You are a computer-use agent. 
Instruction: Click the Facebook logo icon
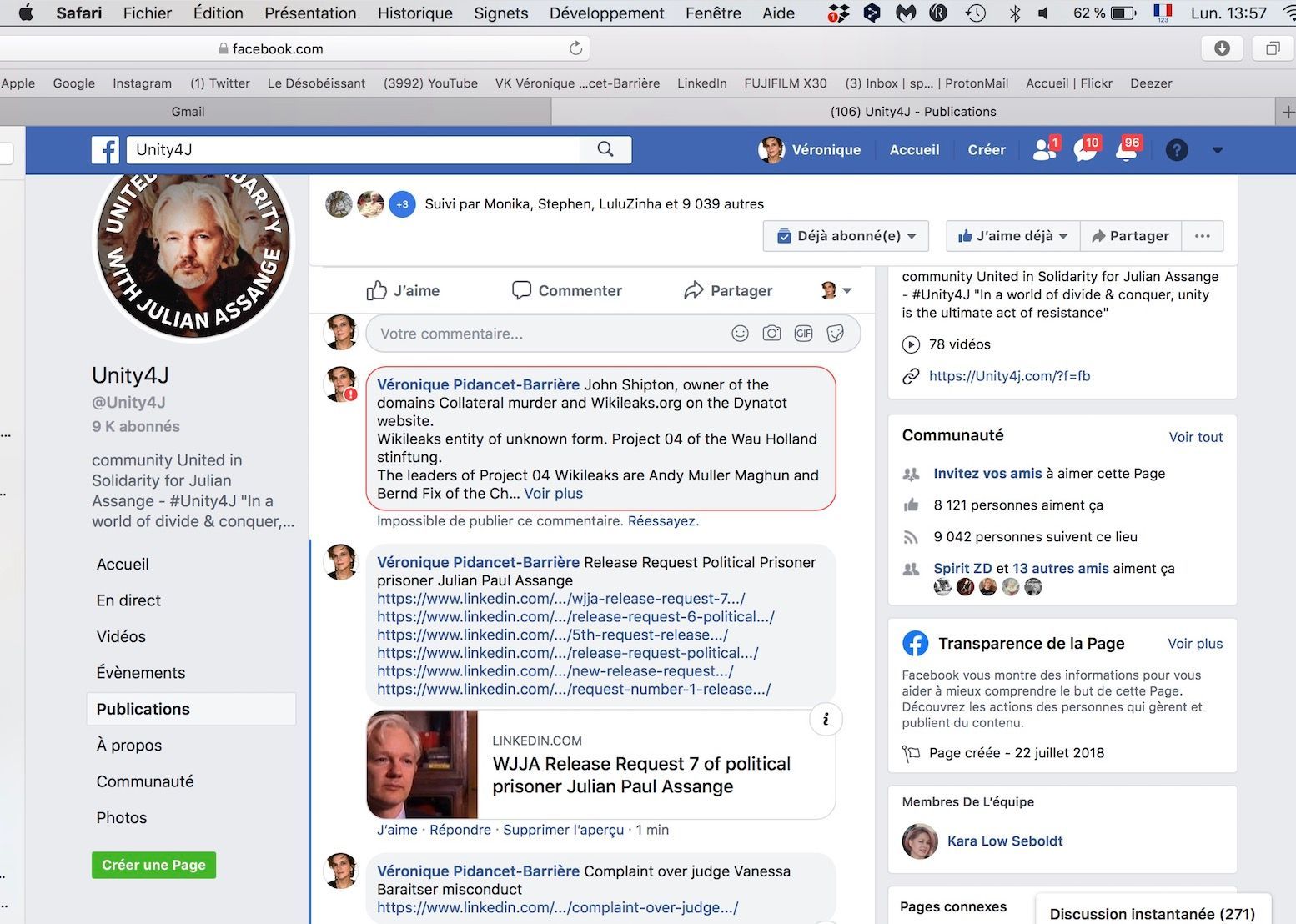point(105,150)
